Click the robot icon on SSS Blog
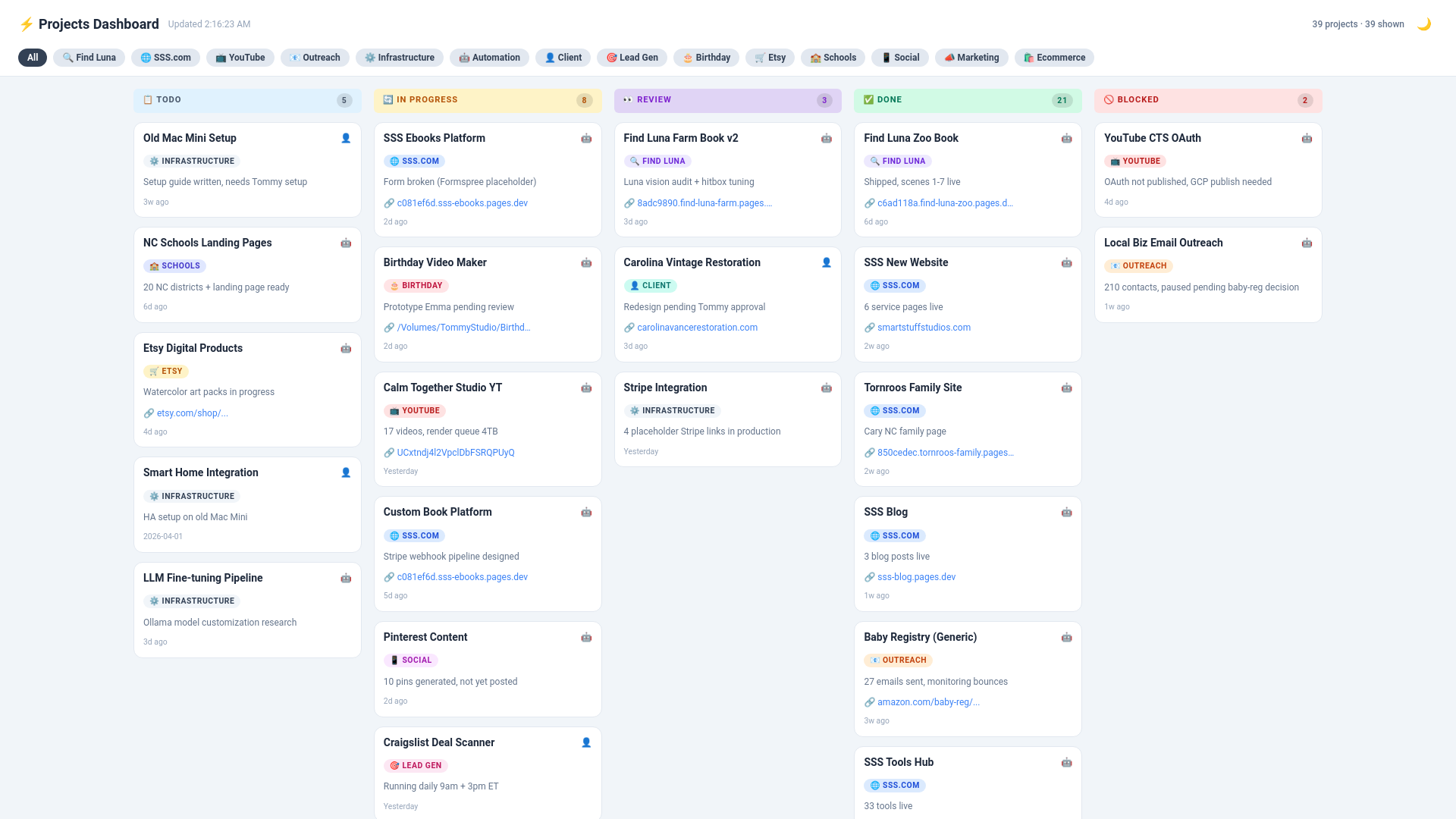This screenshot has width=1456, height=819. 1066,512
